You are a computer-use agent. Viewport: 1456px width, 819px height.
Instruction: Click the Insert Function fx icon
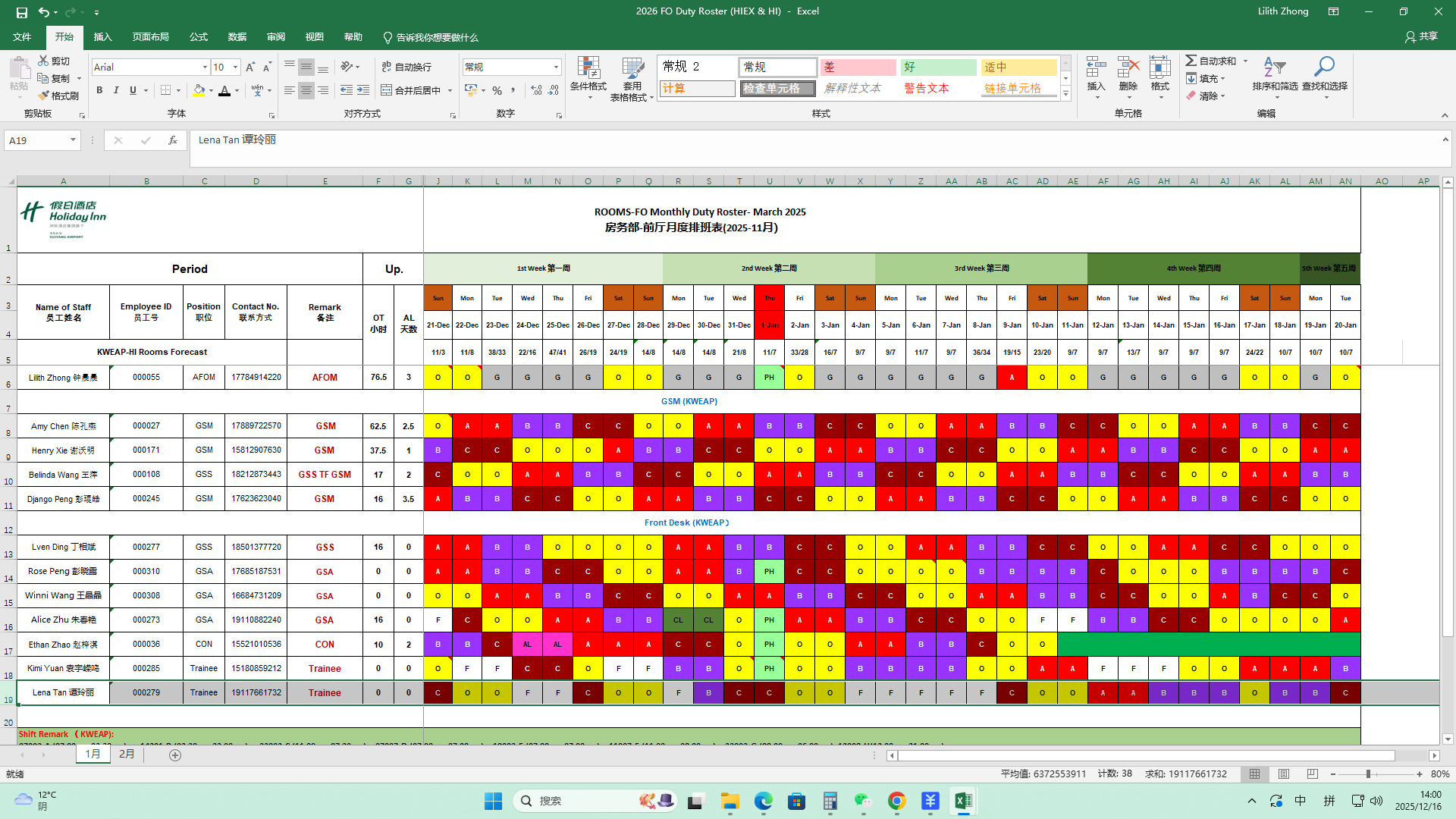[x=173, y=140]
